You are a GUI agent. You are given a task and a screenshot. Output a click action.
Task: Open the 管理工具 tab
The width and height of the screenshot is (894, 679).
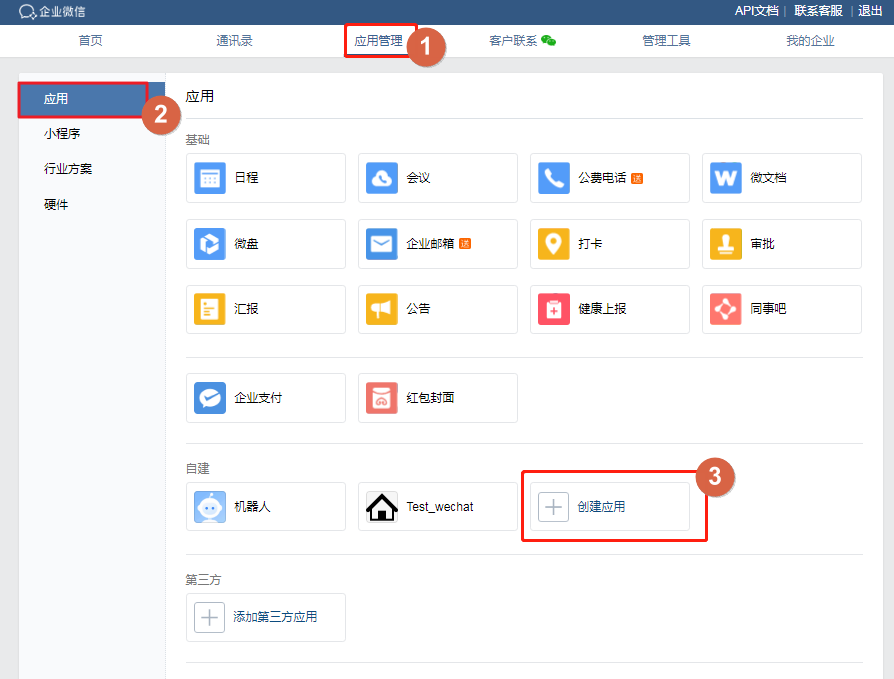pyautogui.click(x=666, y=41)
